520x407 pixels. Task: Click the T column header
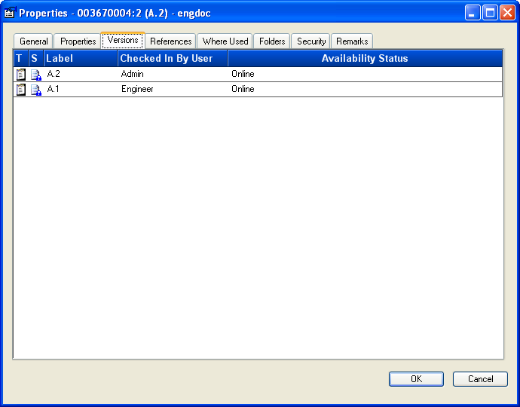pos(21,58)
